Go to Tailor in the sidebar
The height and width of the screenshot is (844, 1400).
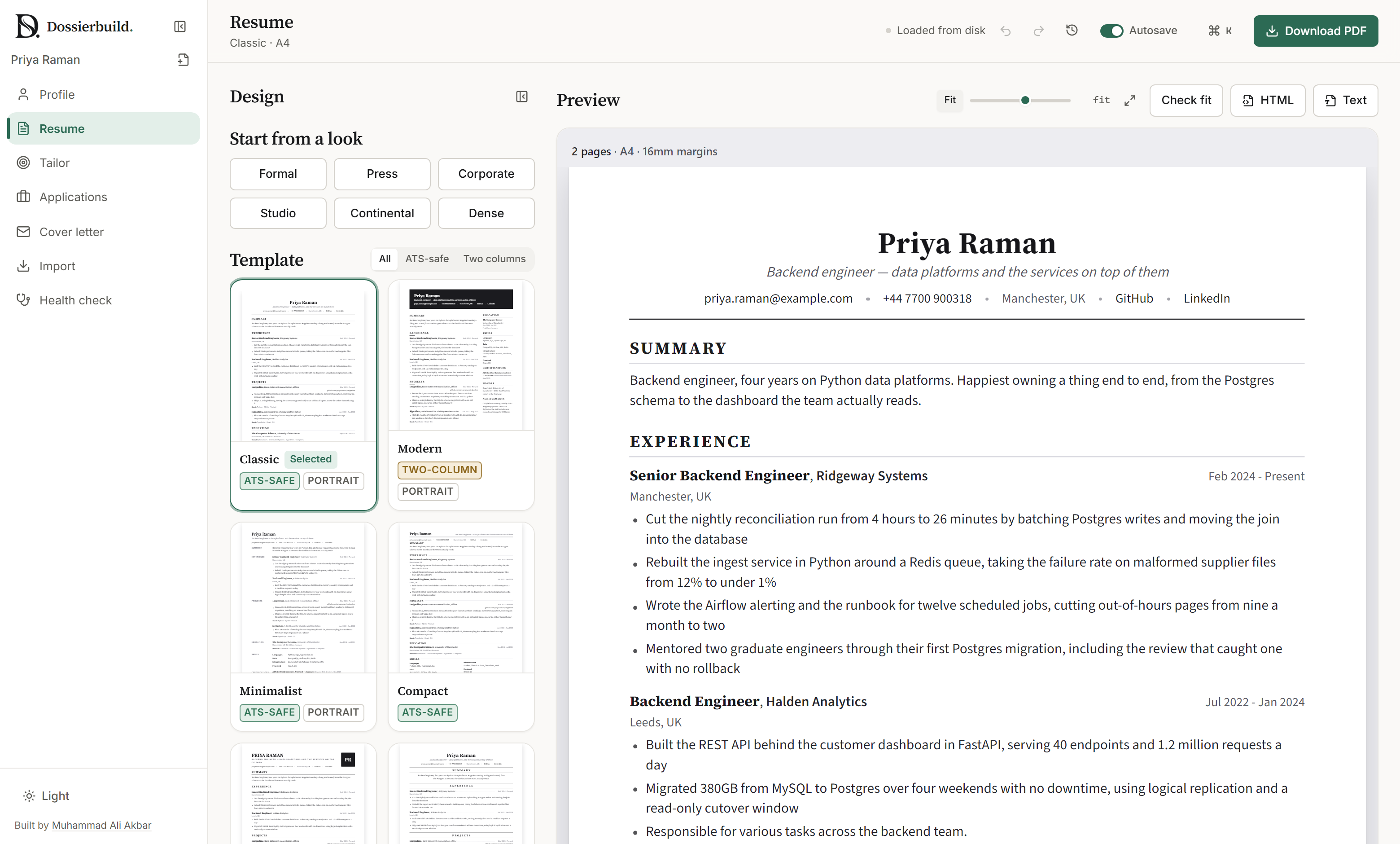point(103,163)
